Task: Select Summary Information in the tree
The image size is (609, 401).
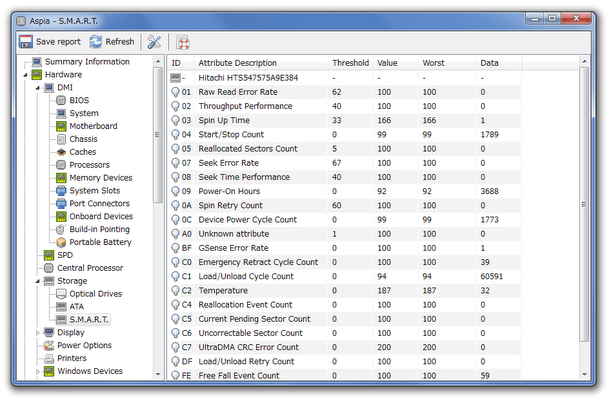Action: [87, 62]
